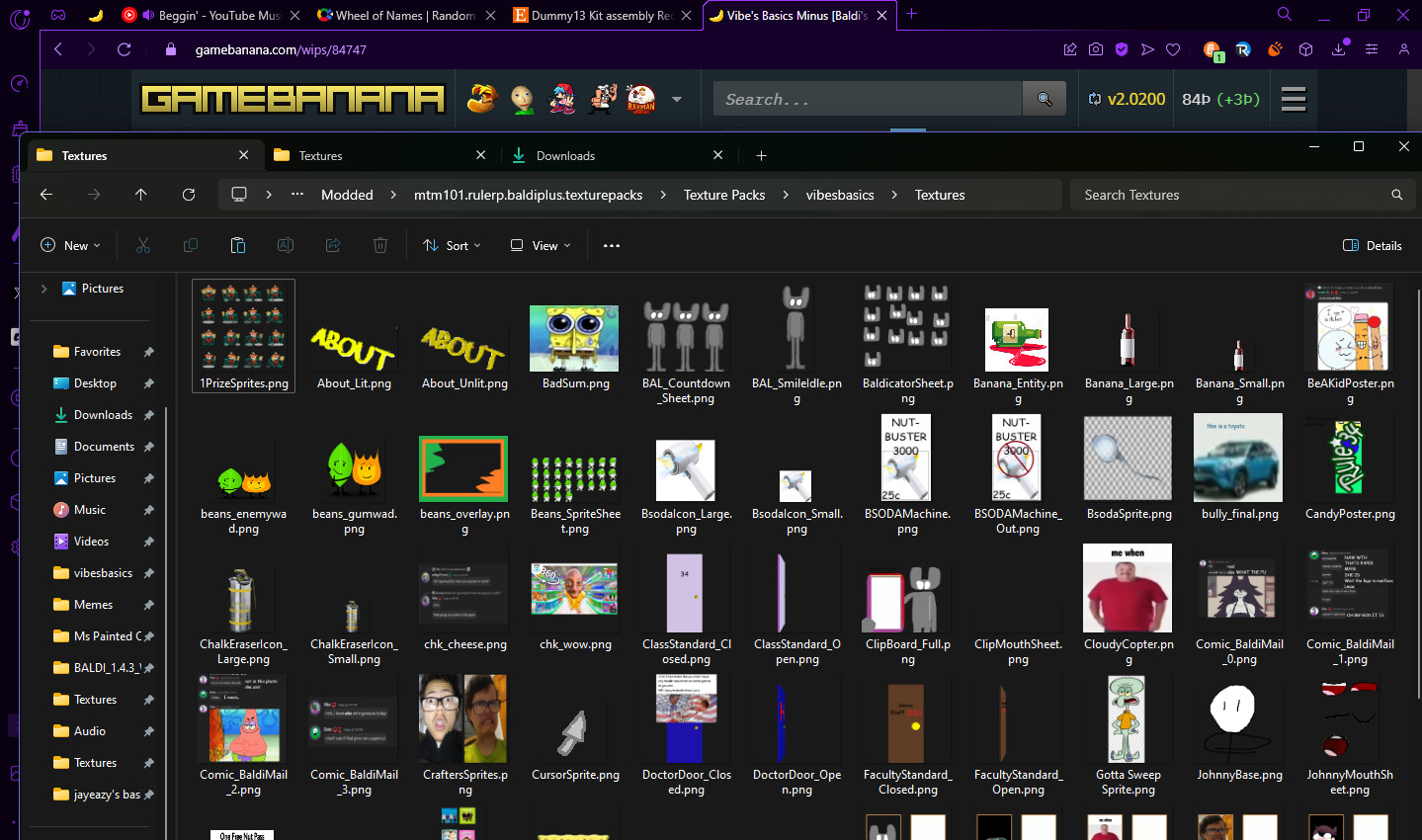Image resolution: width=1422 pixels, height=840 pixels.
Task: Open the View dropdown menu
Action: pos(541,245)
